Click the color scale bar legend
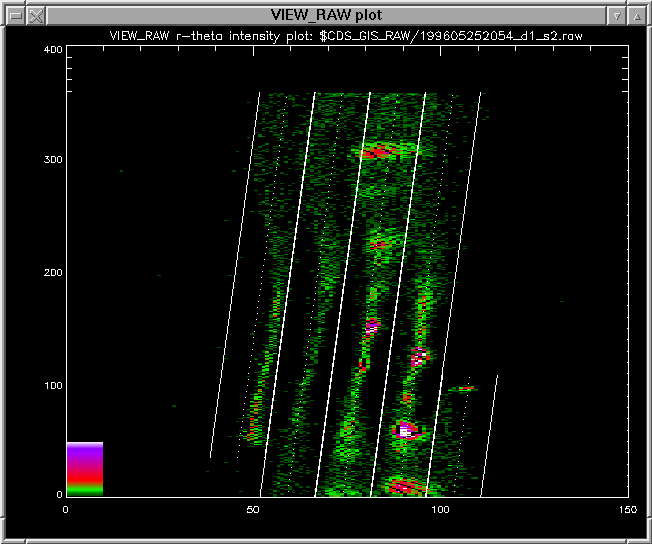Image resolution: width=652 pixels, height=544 pixels. 85,469
